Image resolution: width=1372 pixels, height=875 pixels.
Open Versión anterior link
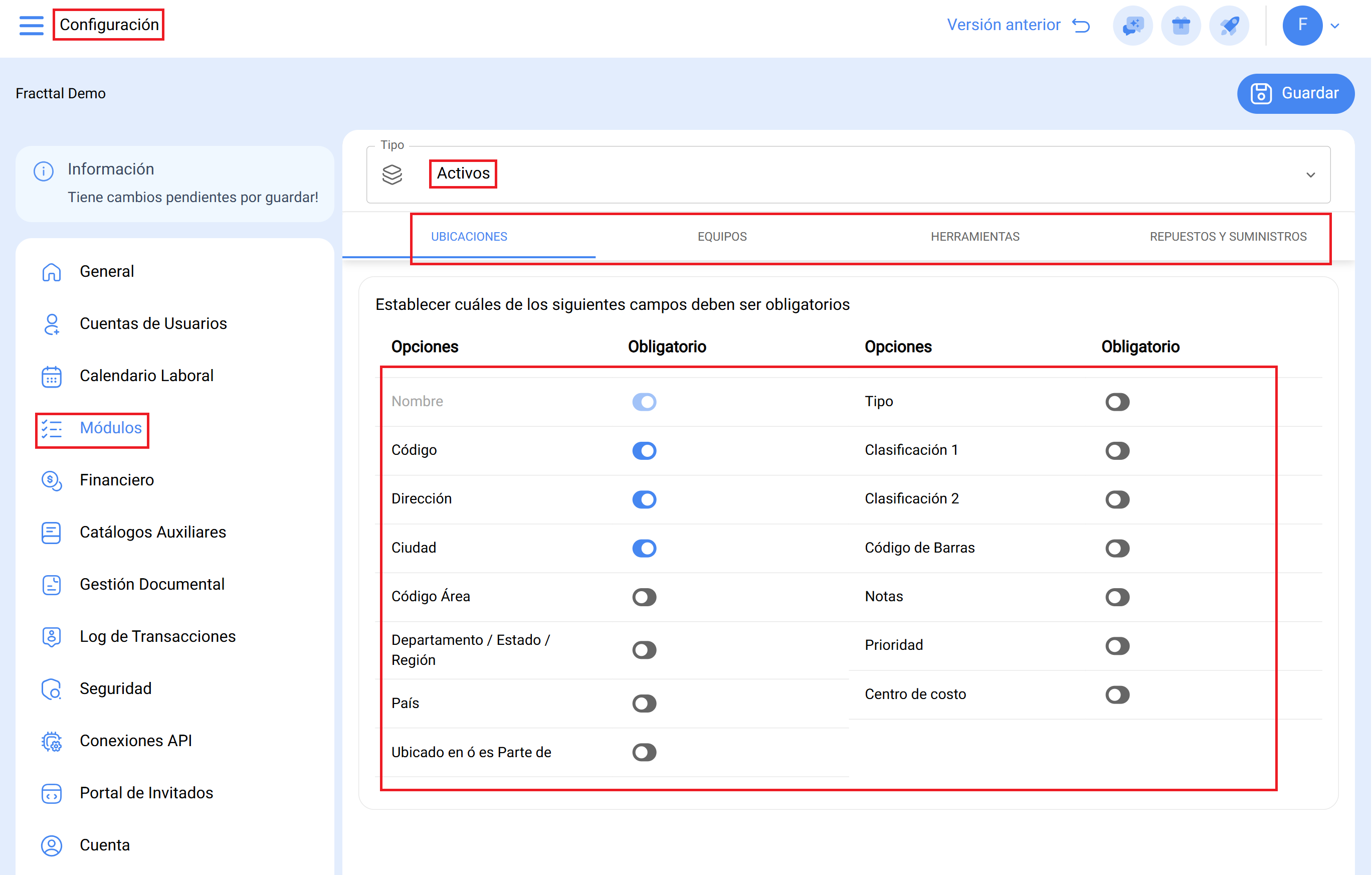(x=1004, y=25)
